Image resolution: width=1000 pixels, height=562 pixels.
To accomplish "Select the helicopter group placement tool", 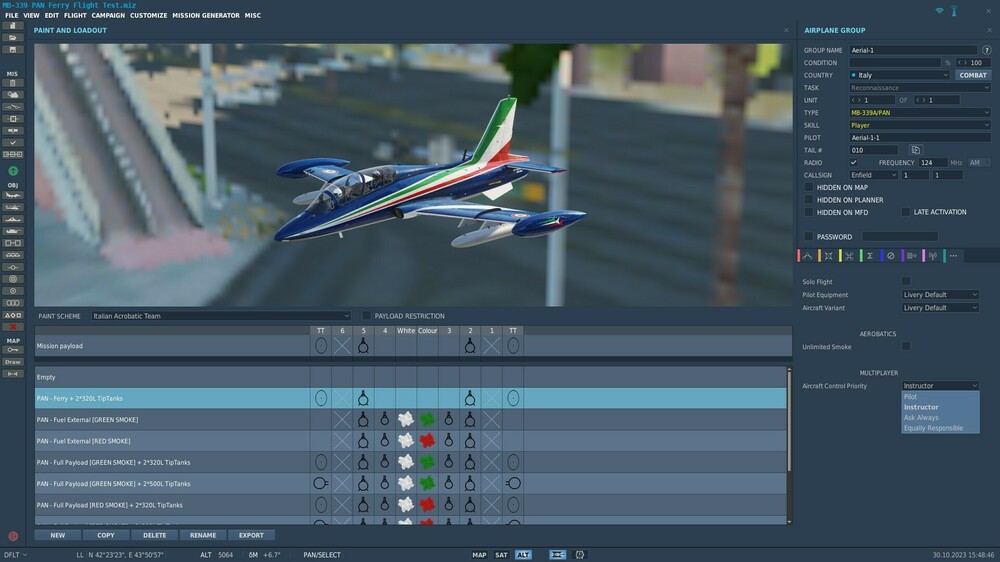I will (13, 207).
